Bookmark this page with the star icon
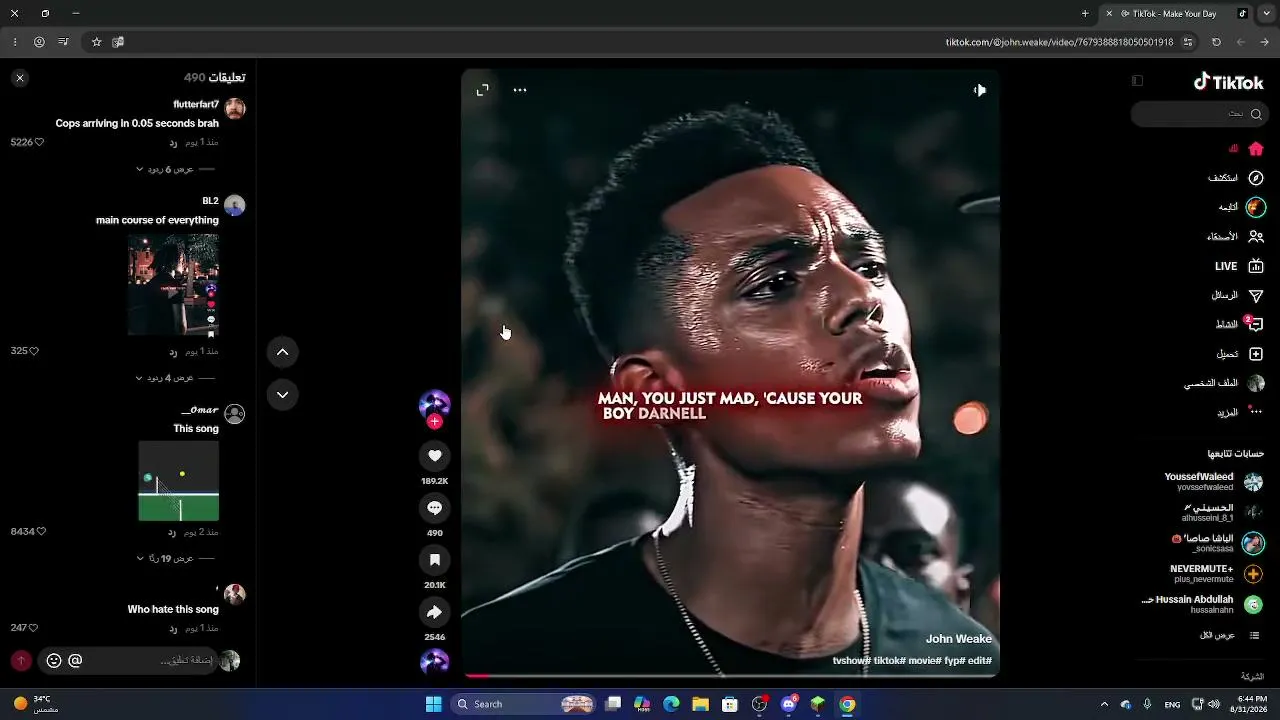 [96, 42]
